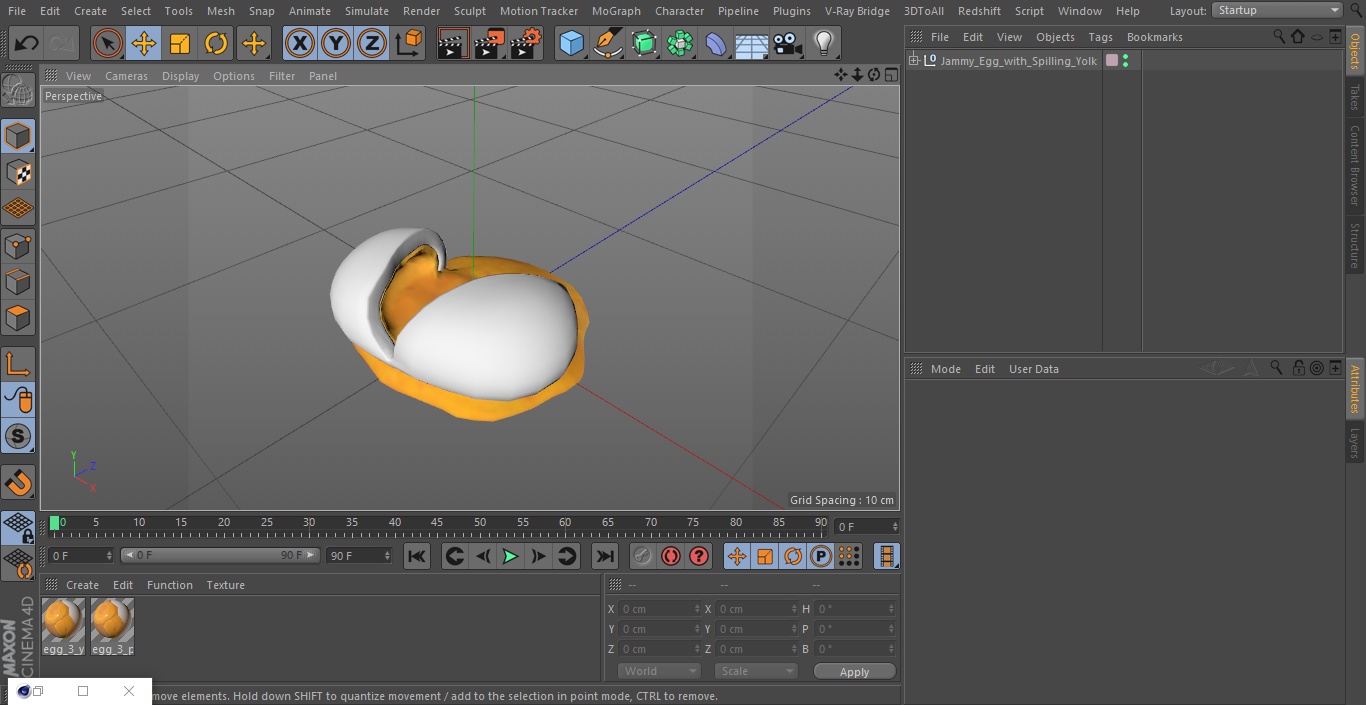Open Attribute Manager Mode menu

click(x=945, y=369)
